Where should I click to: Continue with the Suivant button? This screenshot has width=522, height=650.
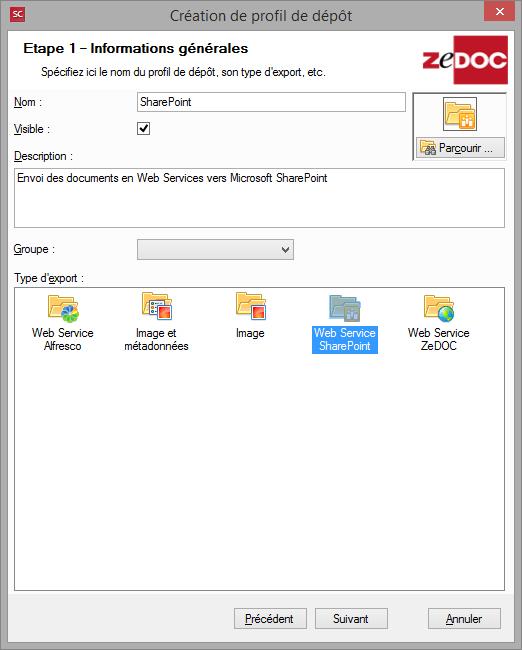(x=351, y=618)
